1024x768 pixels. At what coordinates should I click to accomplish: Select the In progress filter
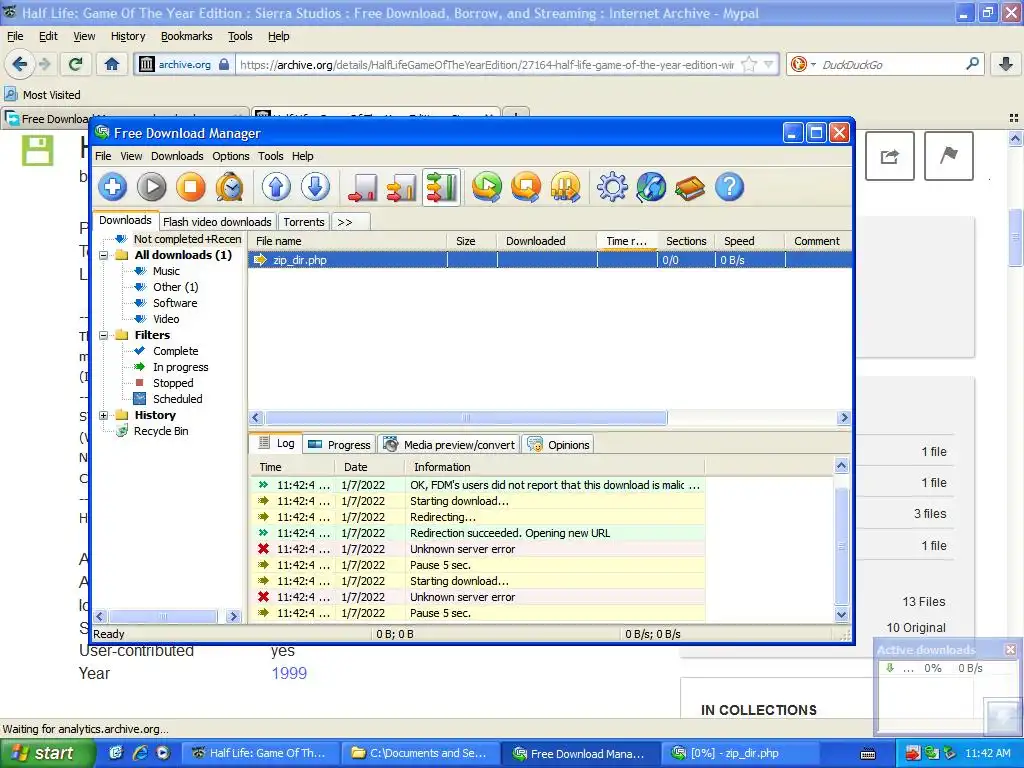[181, 367]
